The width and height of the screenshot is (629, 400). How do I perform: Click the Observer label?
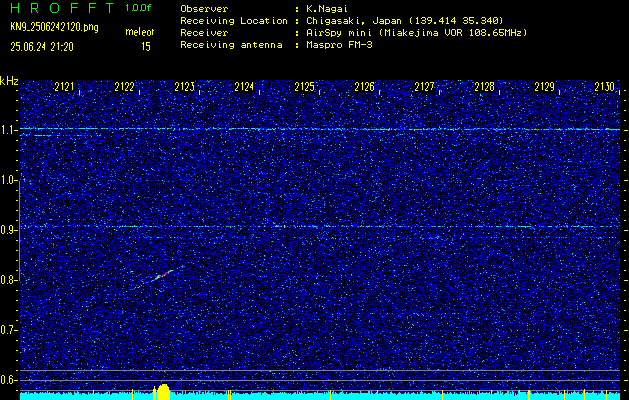tap(204, 8)
